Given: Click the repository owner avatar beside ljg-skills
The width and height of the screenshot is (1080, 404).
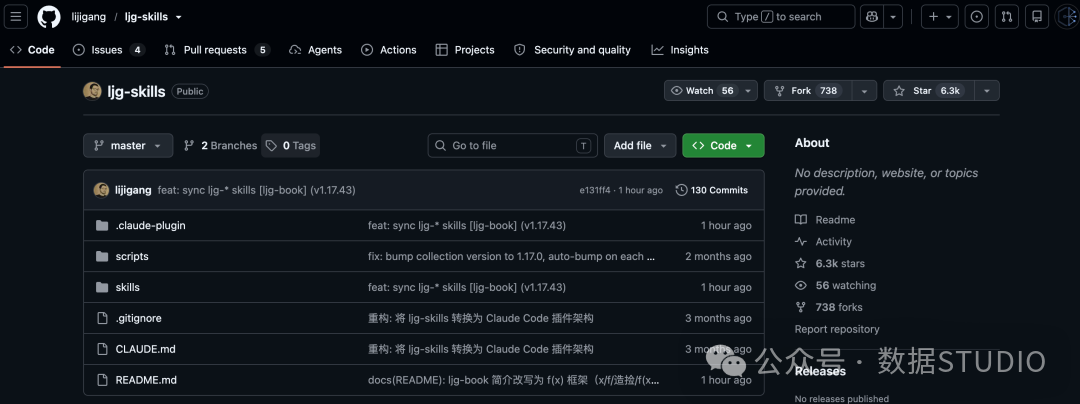Looking at the screenshot, I should (92, 91).
